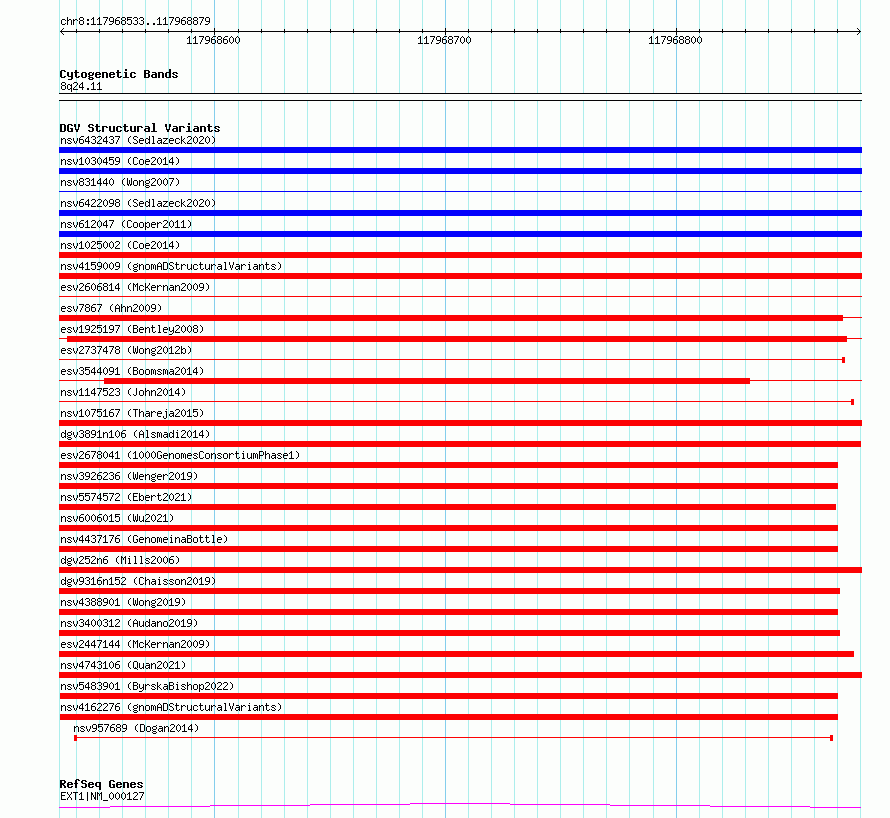Click the blue bar under nsv612047
The width and height of the screenshot is (890, 818).
460,234
